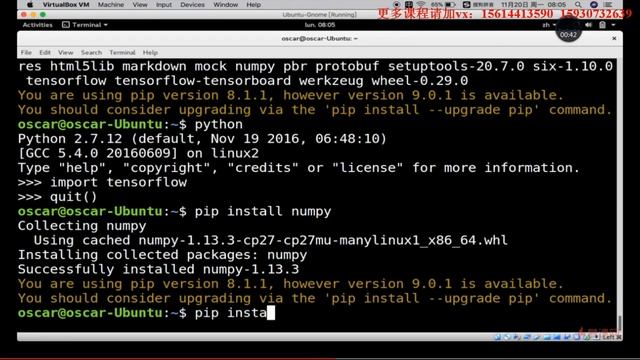Open the terminal File menu
The width and height of the screenshot is (640, 360).
tap(26, 52)
